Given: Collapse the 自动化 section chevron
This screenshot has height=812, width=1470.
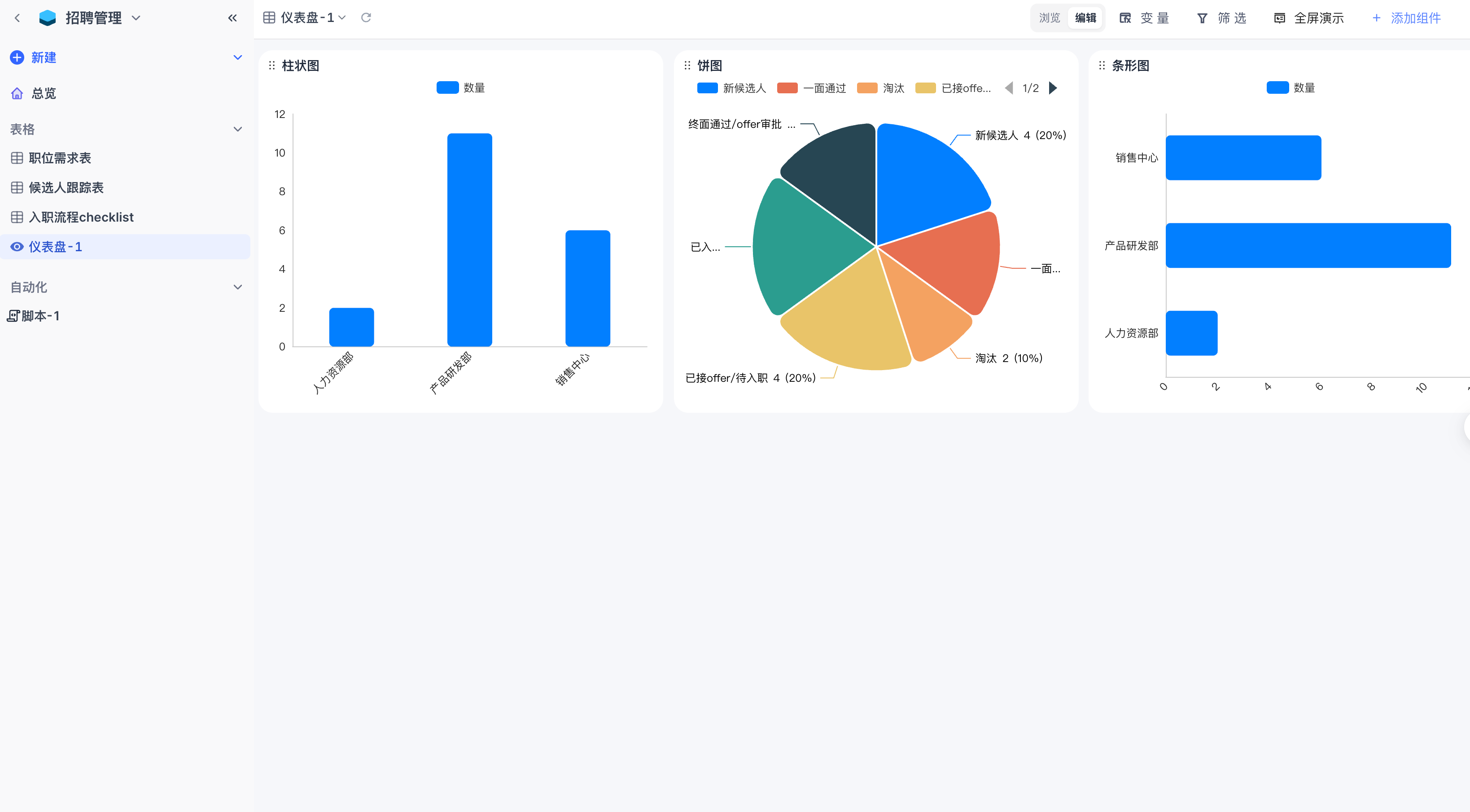Looking at the screenshot, I should (x=238, y=287).
